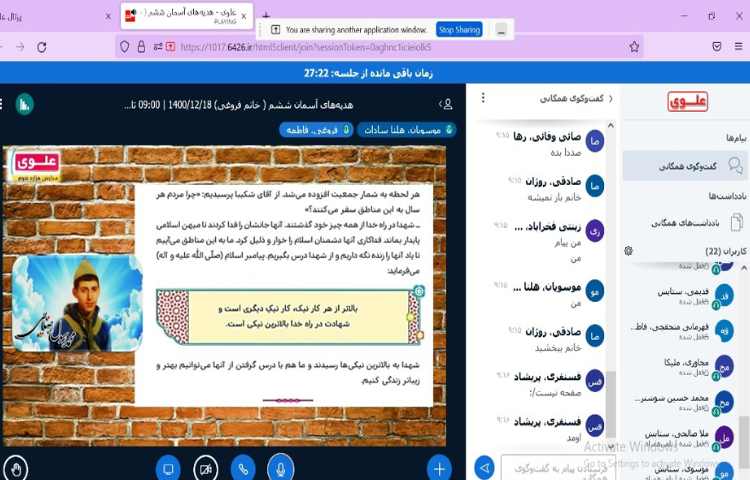Open the users gear settings icon
This screenshot has height=480, width=750.
pos(629,251)
